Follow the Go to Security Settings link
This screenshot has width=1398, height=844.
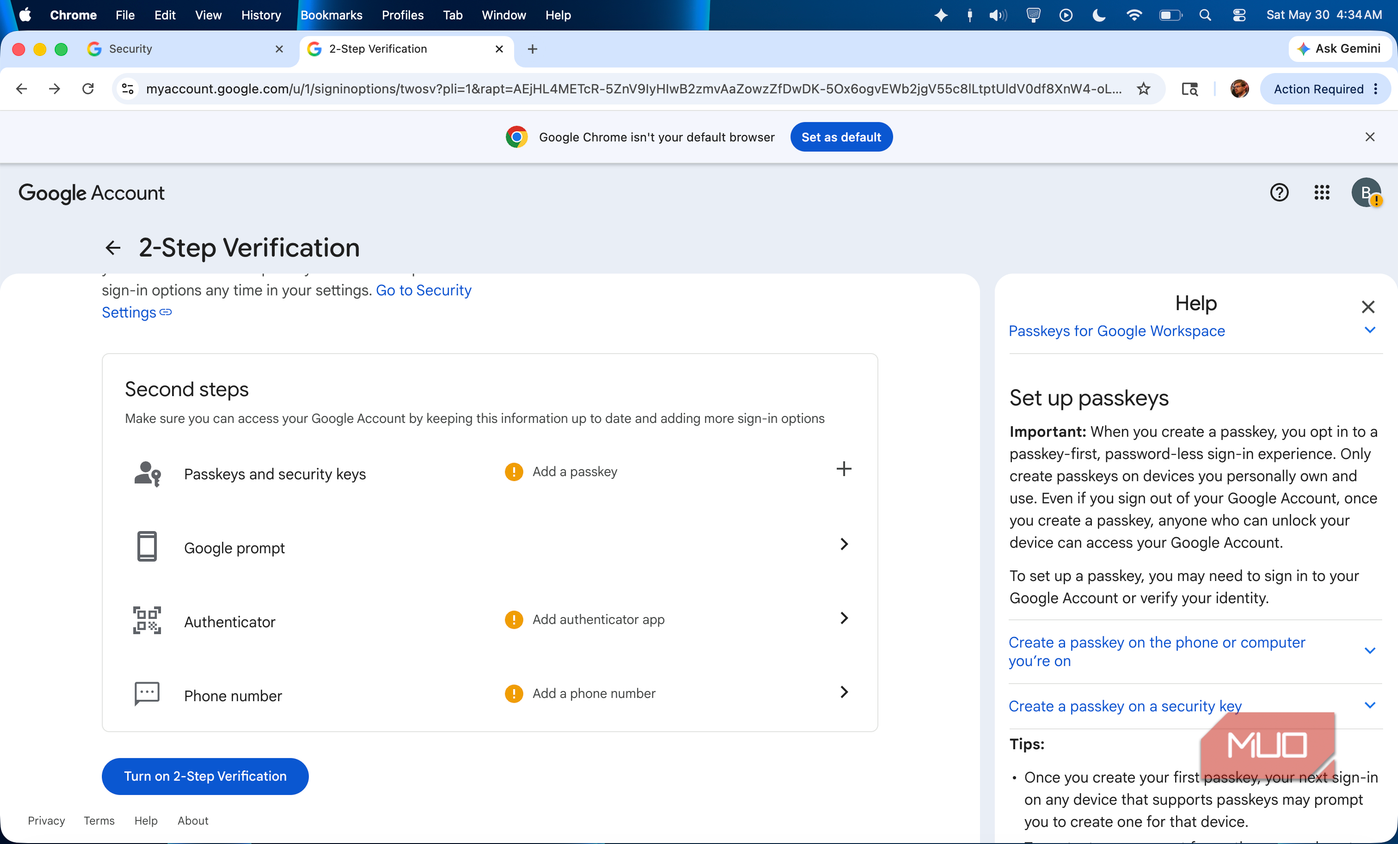(x=424, y=290)
